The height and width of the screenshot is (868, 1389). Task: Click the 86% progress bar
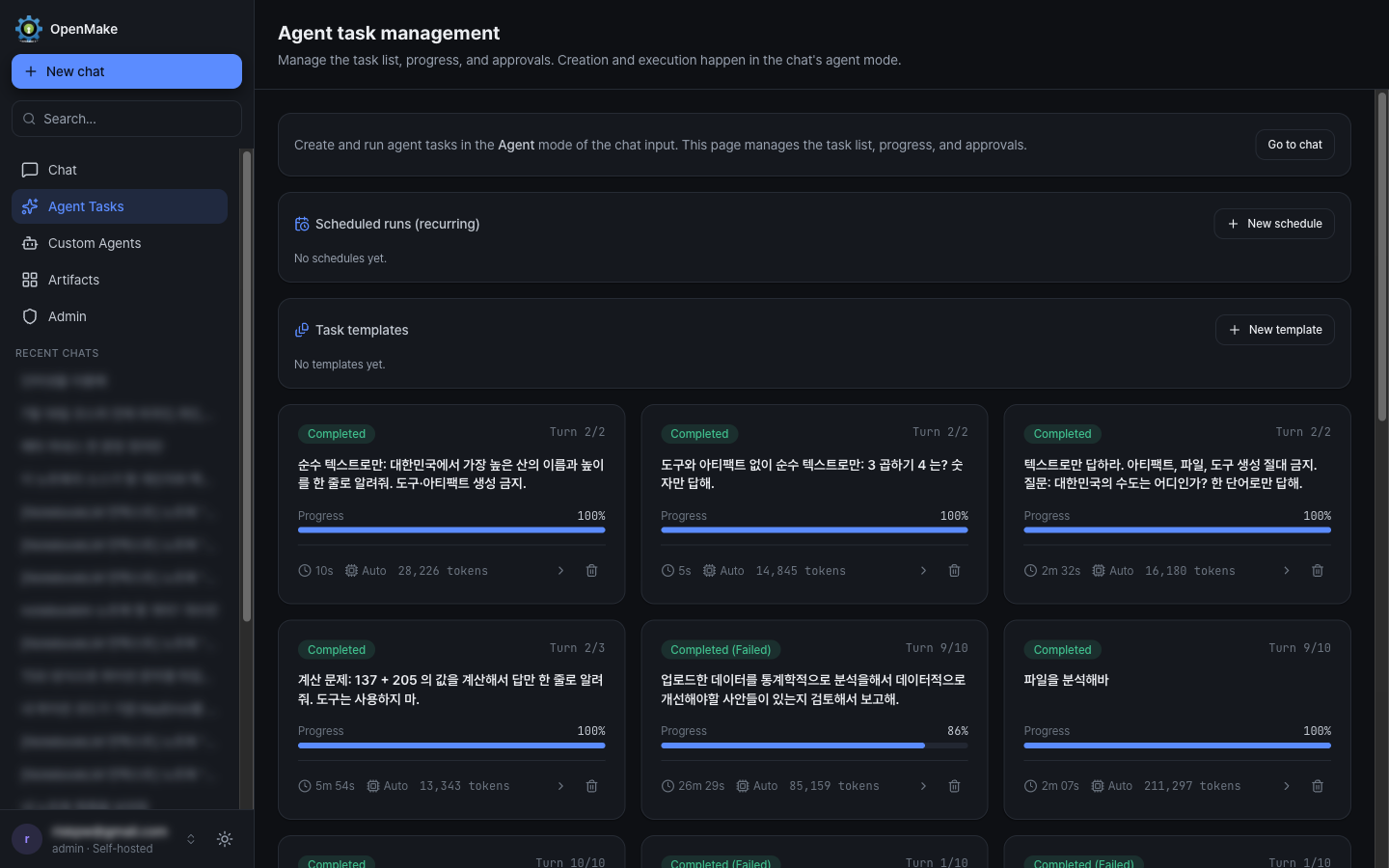[x=814, y=746]
